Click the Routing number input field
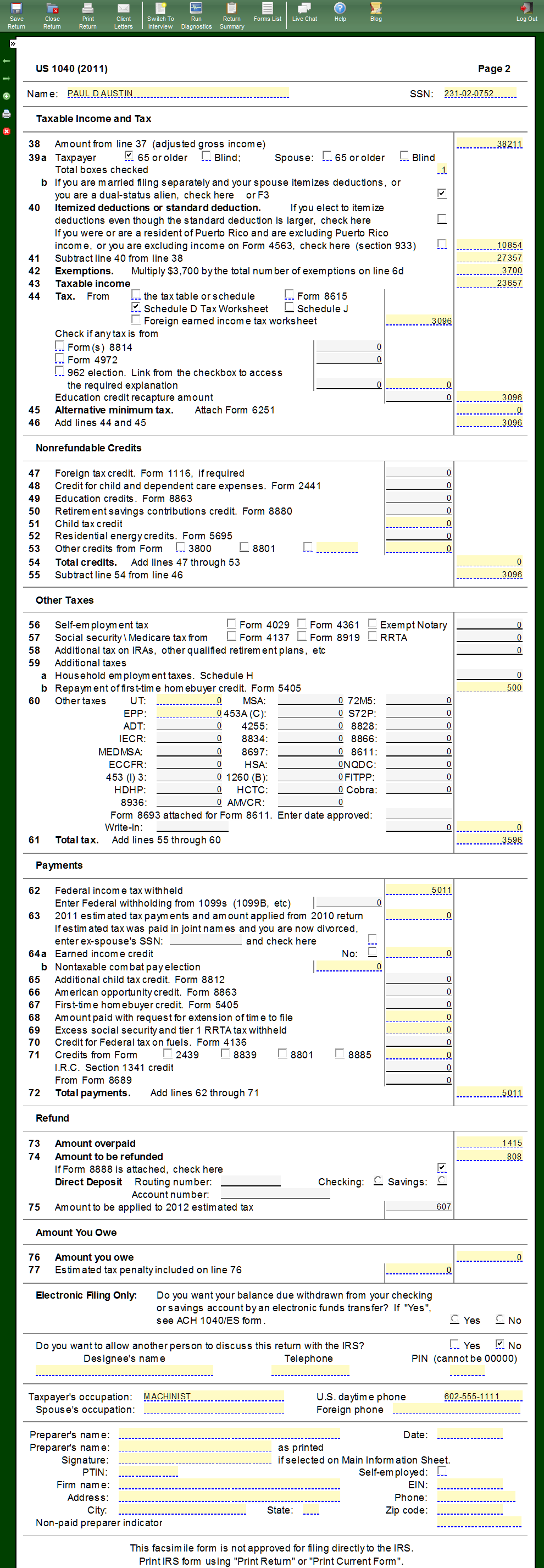This screenshot has width=544, height=1568. point(250,1181)
